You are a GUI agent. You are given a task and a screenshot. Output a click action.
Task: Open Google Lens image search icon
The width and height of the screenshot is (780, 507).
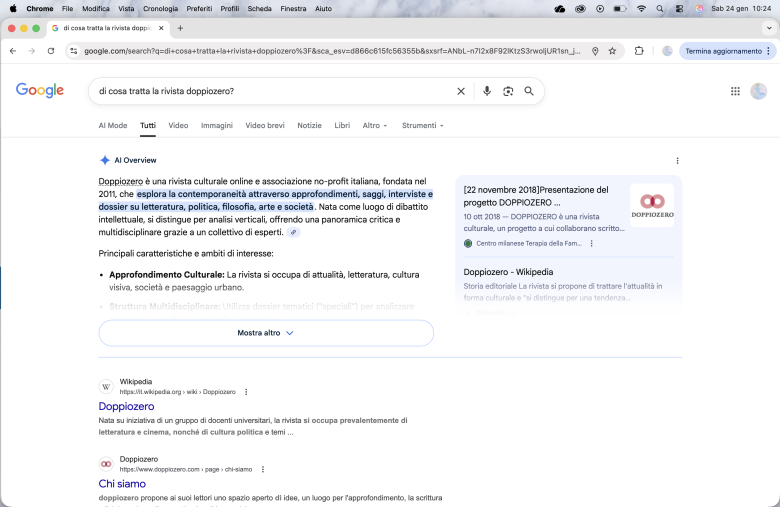tap(508, 91)
